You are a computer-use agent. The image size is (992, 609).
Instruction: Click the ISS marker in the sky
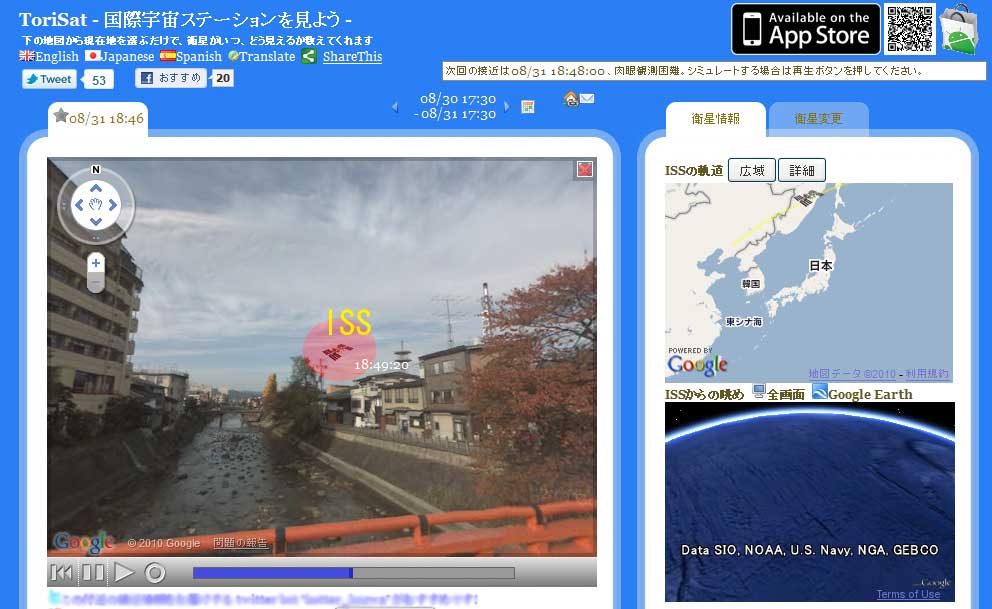[339, 350]
